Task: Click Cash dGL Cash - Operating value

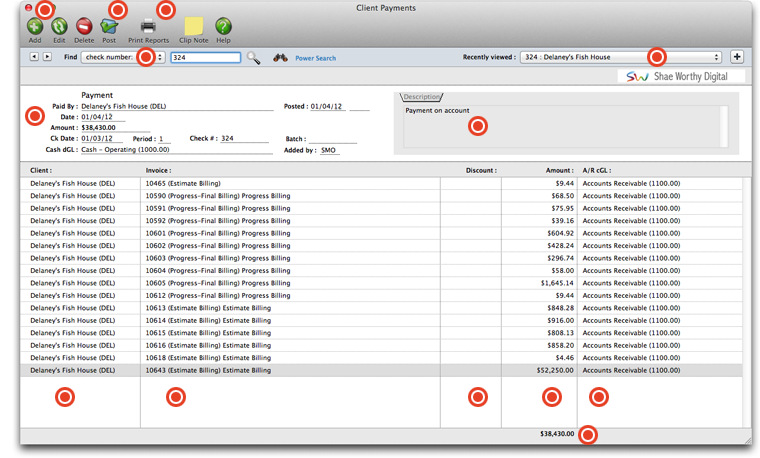Action: click(176, 150)
